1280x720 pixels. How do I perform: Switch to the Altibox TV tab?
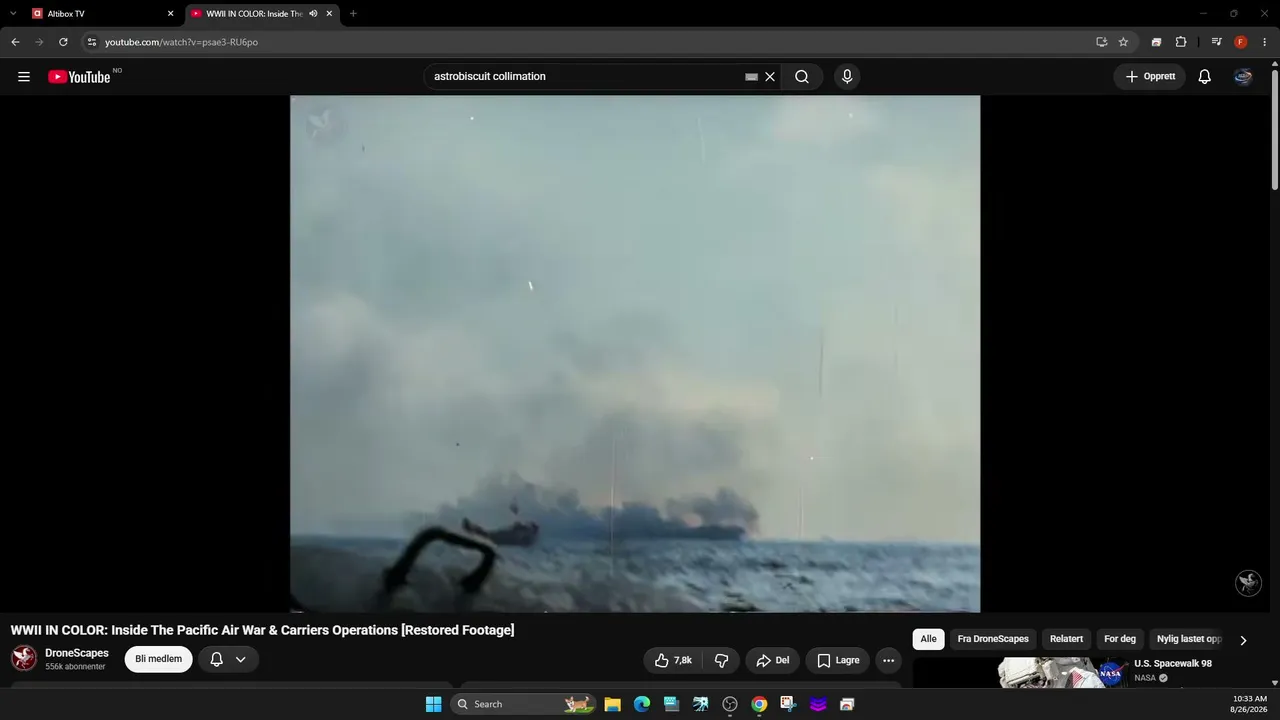coord(101,14)
